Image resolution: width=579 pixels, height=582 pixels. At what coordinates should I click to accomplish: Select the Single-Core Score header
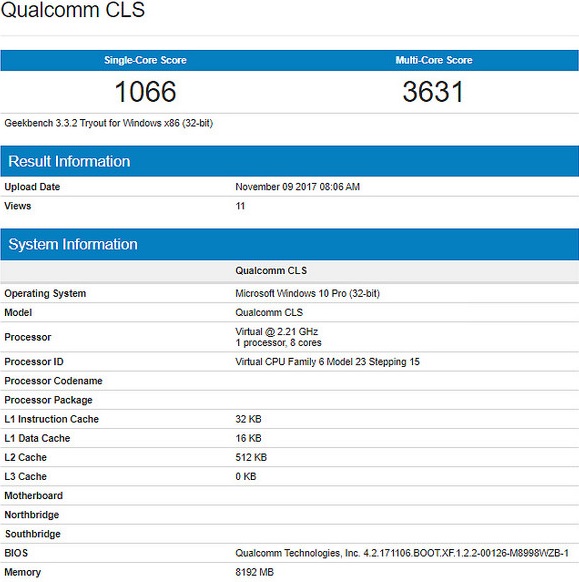[x=145, y=60]
